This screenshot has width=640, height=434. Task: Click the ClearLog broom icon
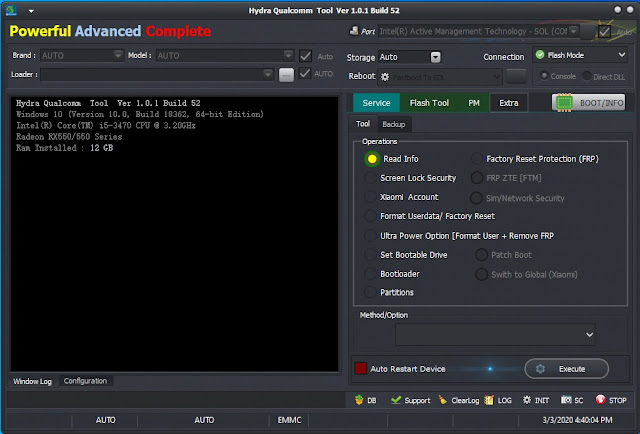pyautogui.click(x=443, y=400)
